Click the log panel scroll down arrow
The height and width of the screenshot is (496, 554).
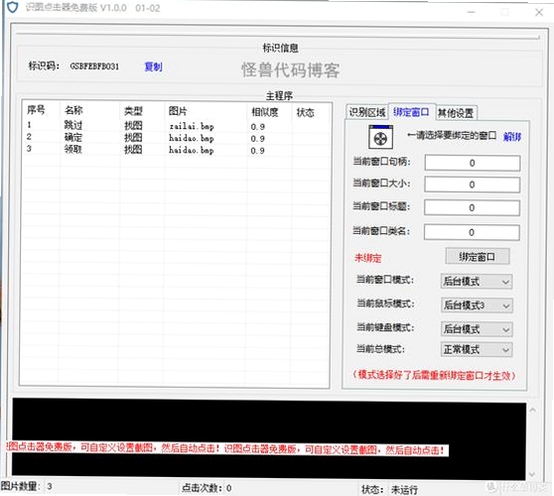[x=533, y=474]
